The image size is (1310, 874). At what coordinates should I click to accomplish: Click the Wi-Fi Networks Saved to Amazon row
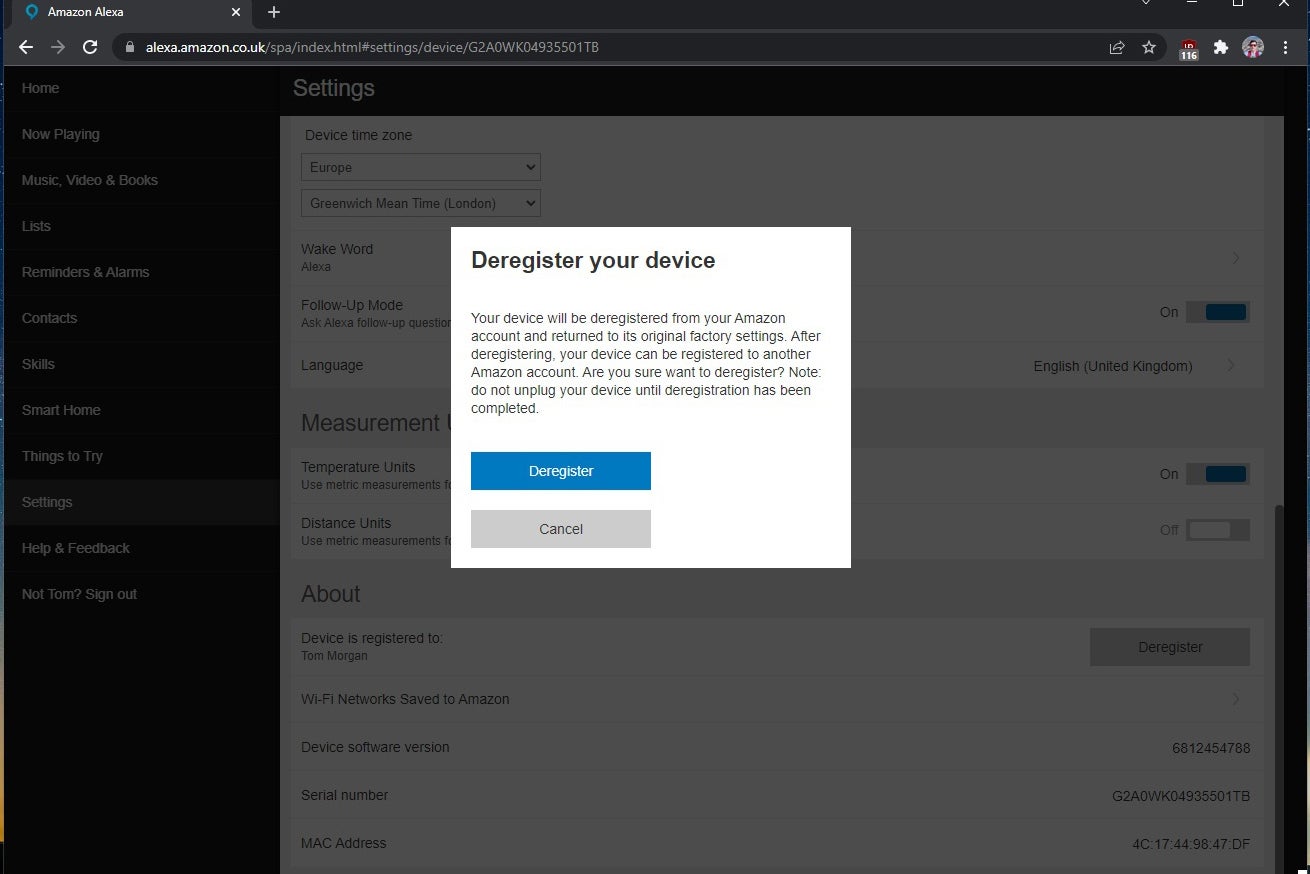(777, 699)
